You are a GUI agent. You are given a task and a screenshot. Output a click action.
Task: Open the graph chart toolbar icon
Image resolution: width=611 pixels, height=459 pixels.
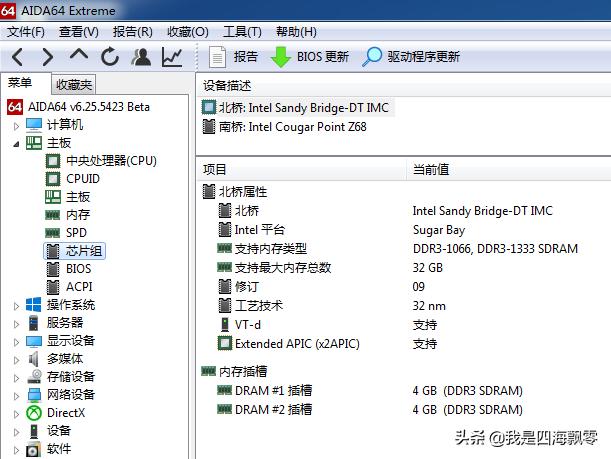[172, 57]
